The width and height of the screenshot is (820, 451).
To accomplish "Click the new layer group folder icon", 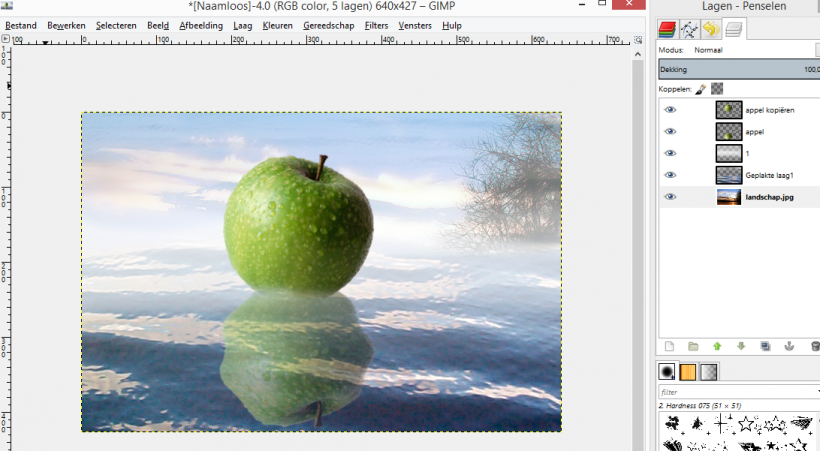I will point(693,346).
